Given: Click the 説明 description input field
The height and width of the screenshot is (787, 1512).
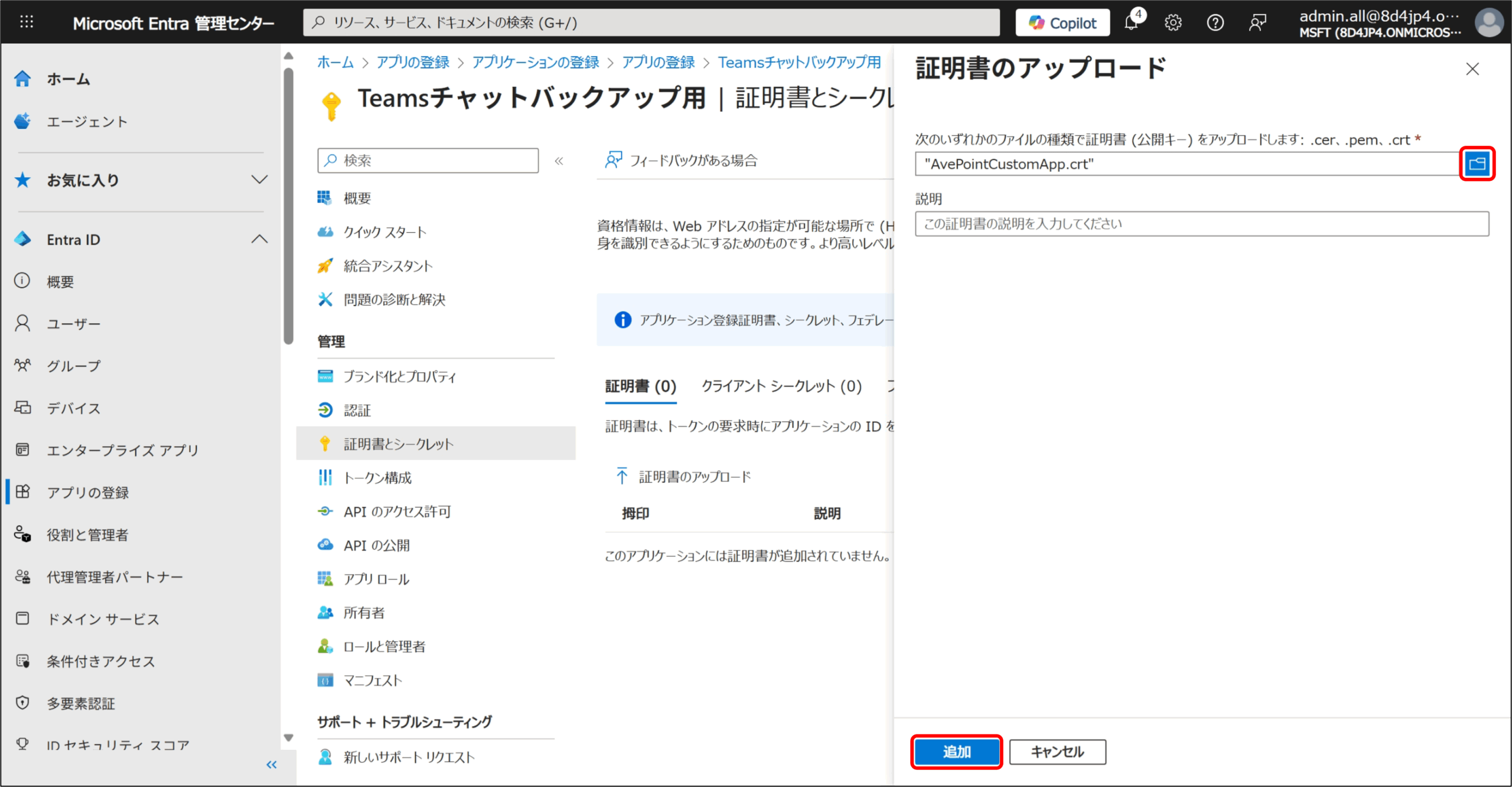Looking at the screenshot, I should point(1201,224).
